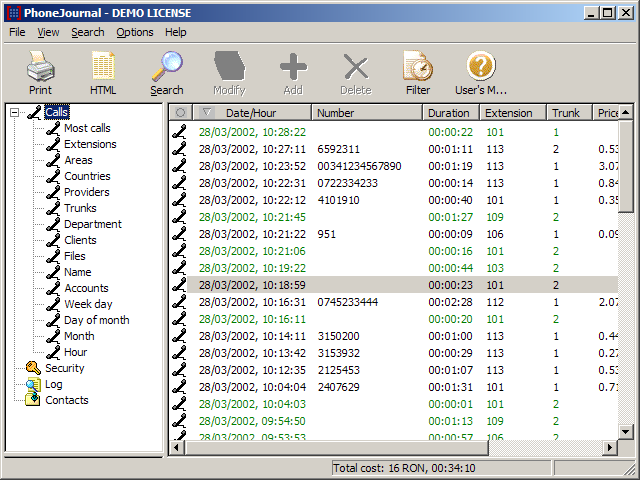Click the Delete X icon
The height and width of the screenshot is (480, 640).
[356, 67]
